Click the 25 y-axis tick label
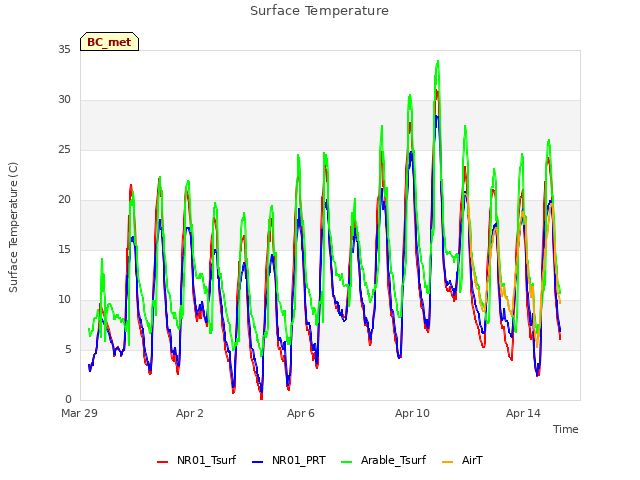This screenshot has height=480, width=640. click(64, 150)
